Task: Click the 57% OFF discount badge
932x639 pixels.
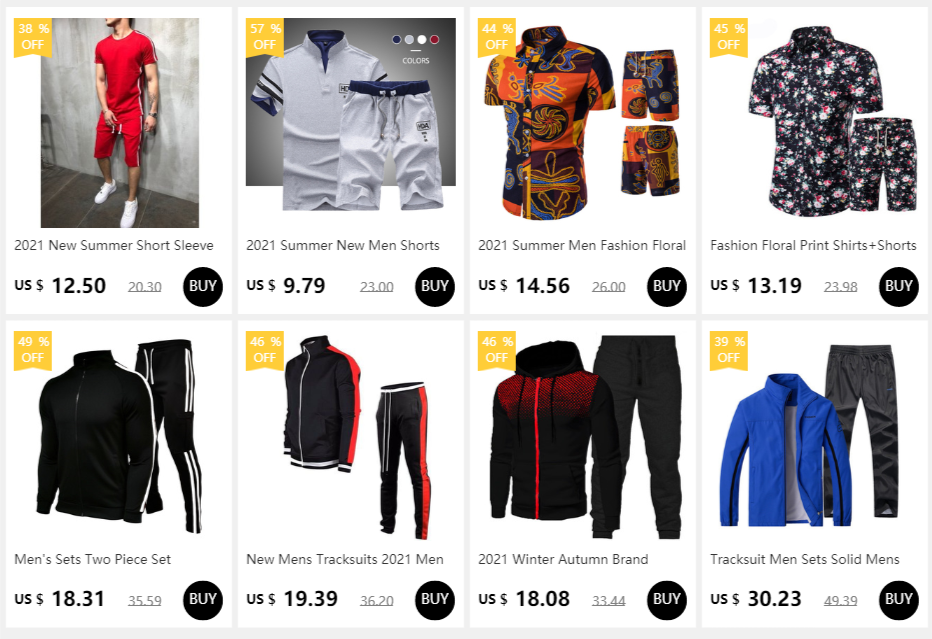Action: [265, 37]
